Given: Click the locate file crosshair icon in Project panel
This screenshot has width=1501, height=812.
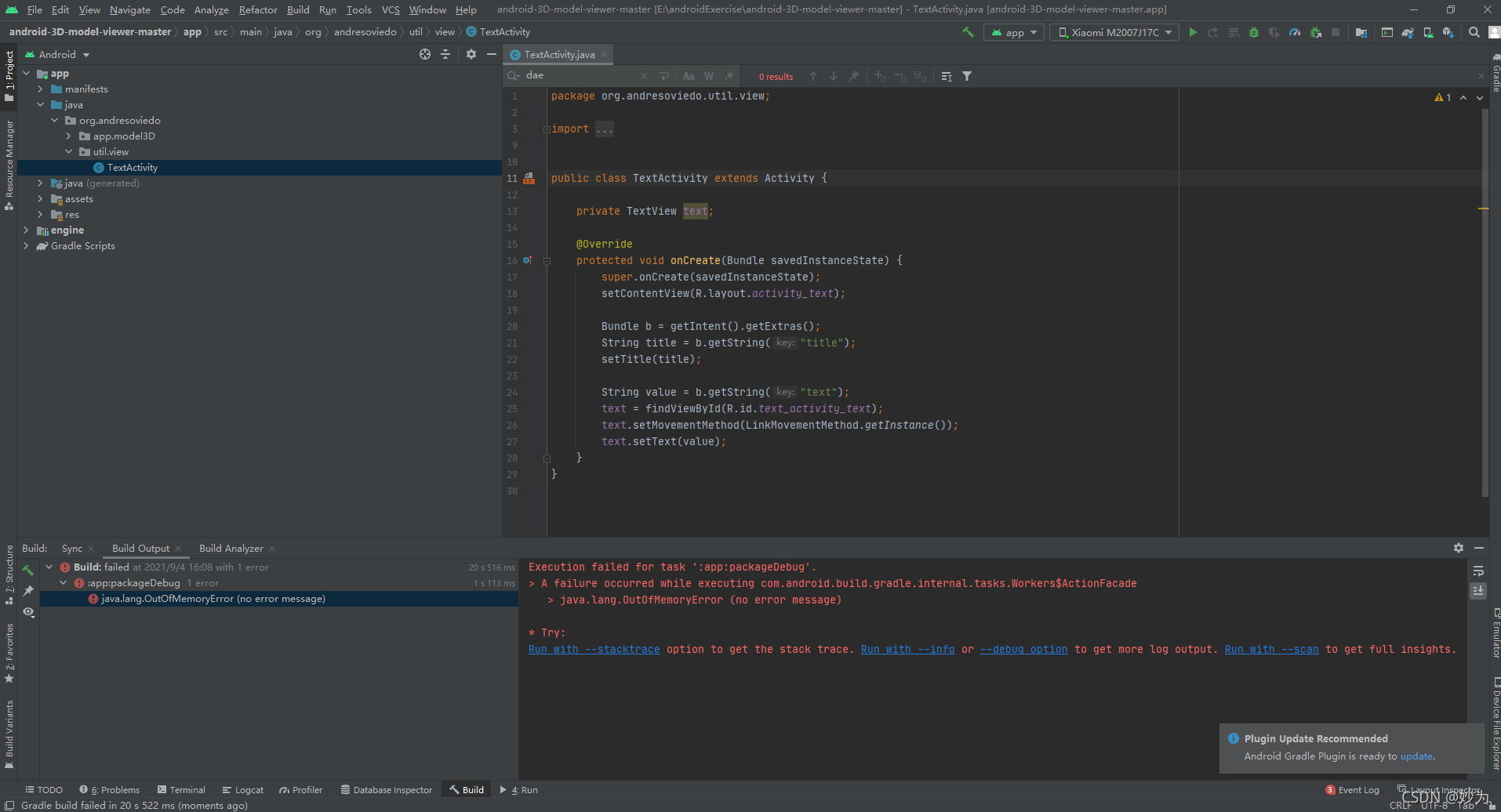Looking at the screenshot, I should tap(425, 54).
